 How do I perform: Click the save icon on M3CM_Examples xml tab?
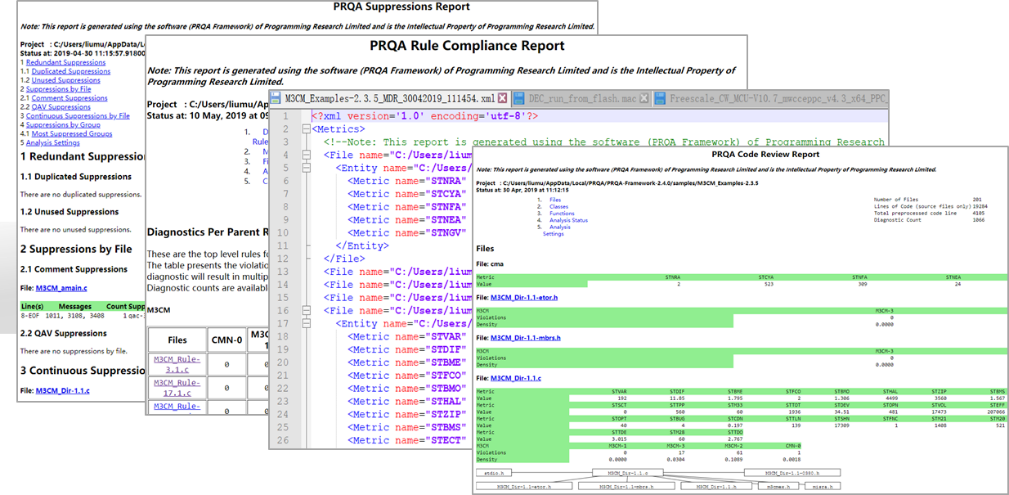click(276, 98)
